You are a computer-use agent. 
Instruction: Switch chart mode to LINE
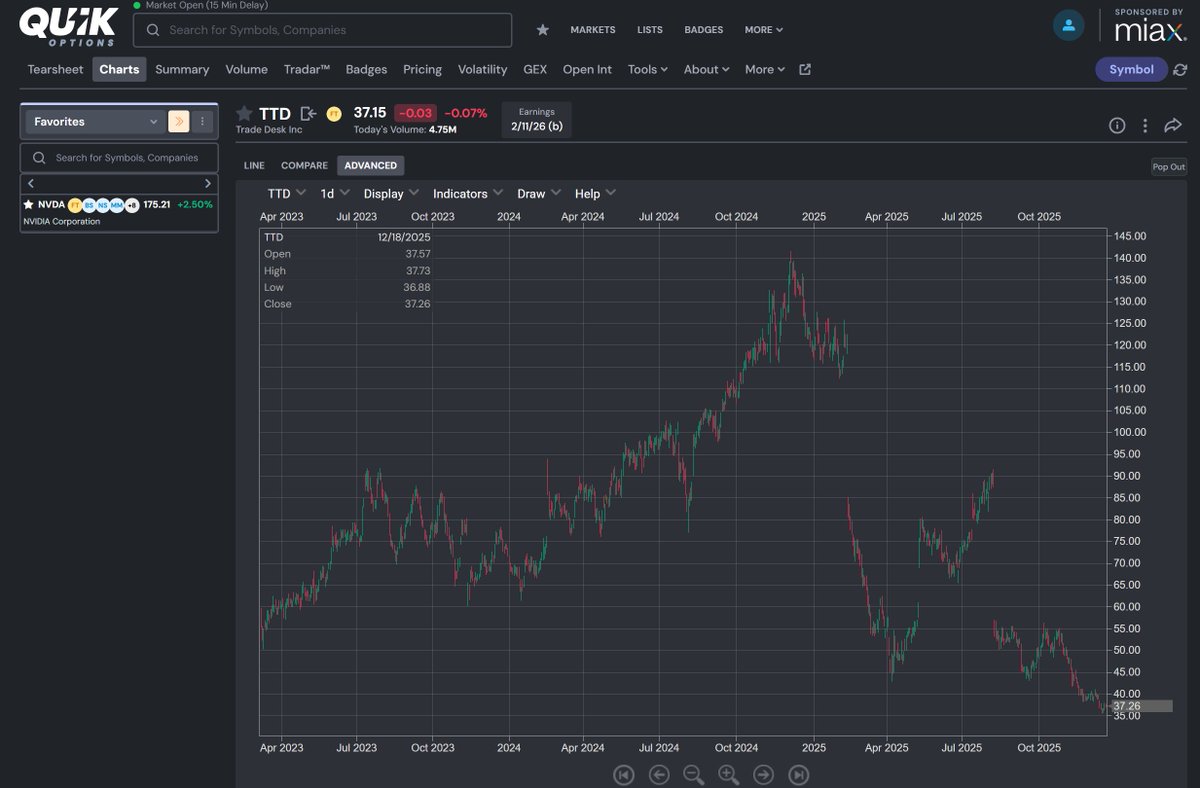tap(254, 165)
